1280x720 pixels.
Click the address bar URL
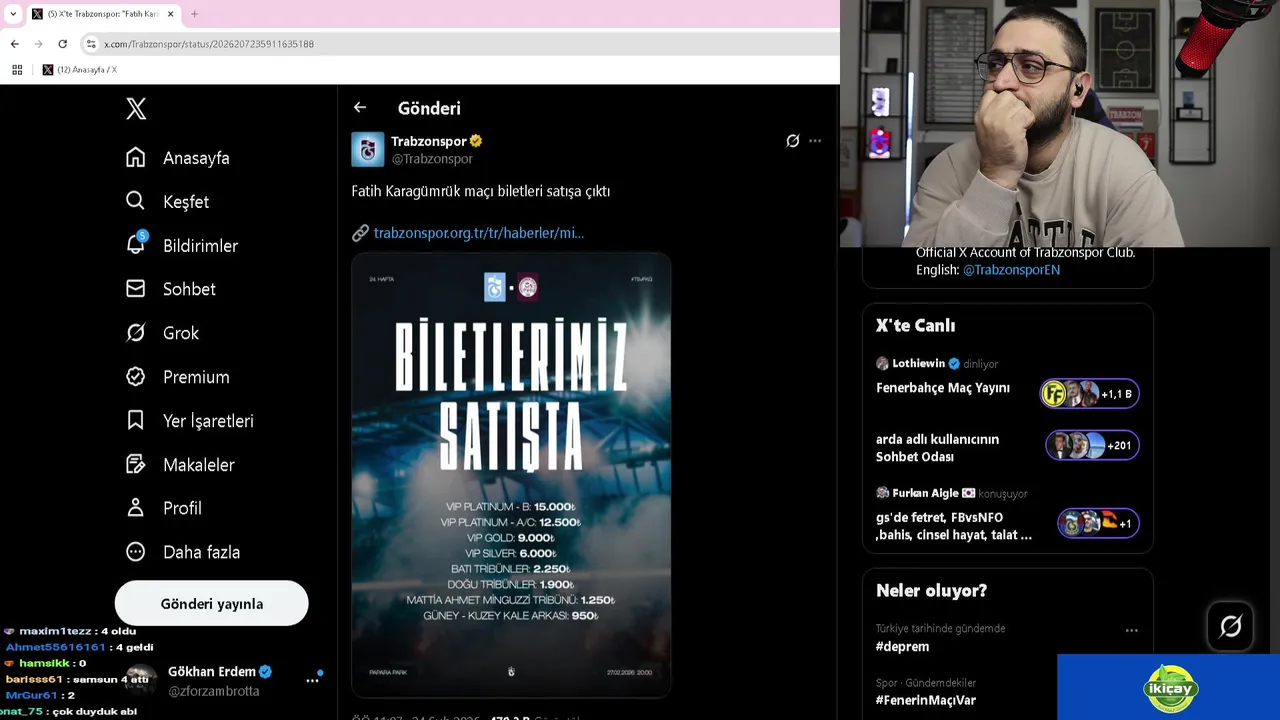pyautogui.click(x=209, y=44)
